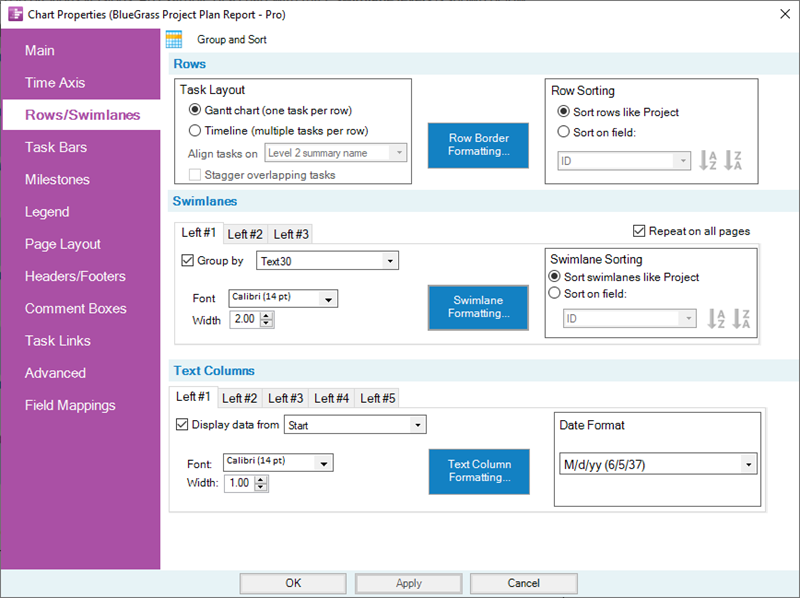
Task: Switch to the Left #2 Swimlanes tab
Action: 244,233
